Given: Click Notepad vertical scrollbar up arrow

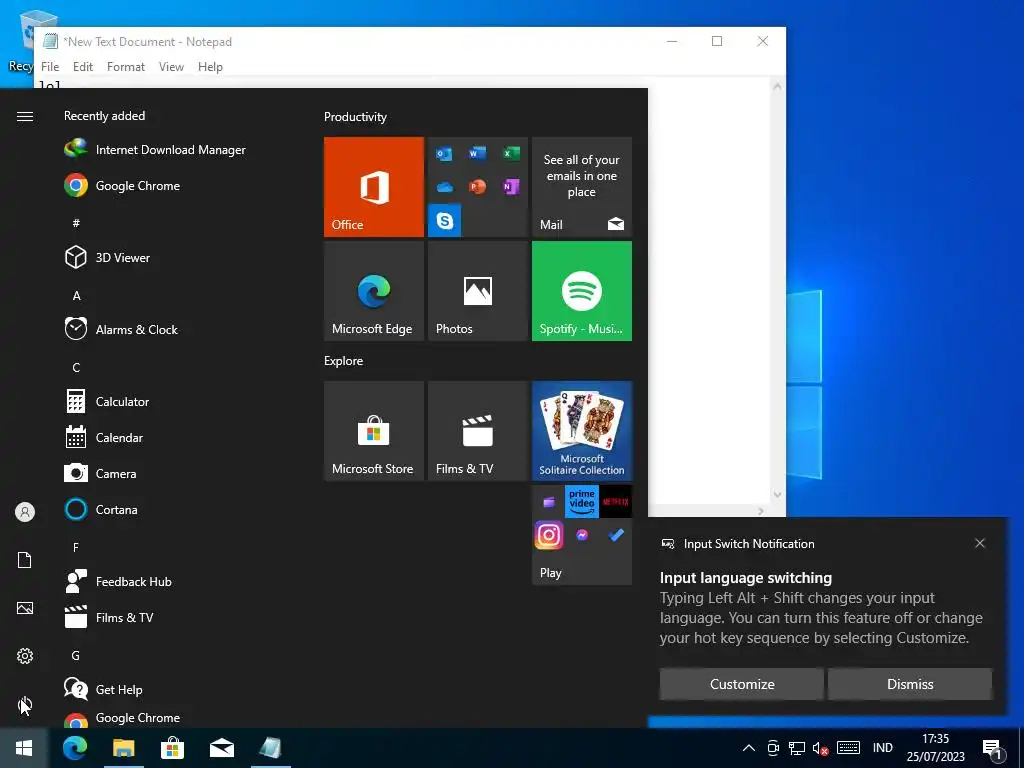Looking at the screenshot, I should (x=777, y=86).
